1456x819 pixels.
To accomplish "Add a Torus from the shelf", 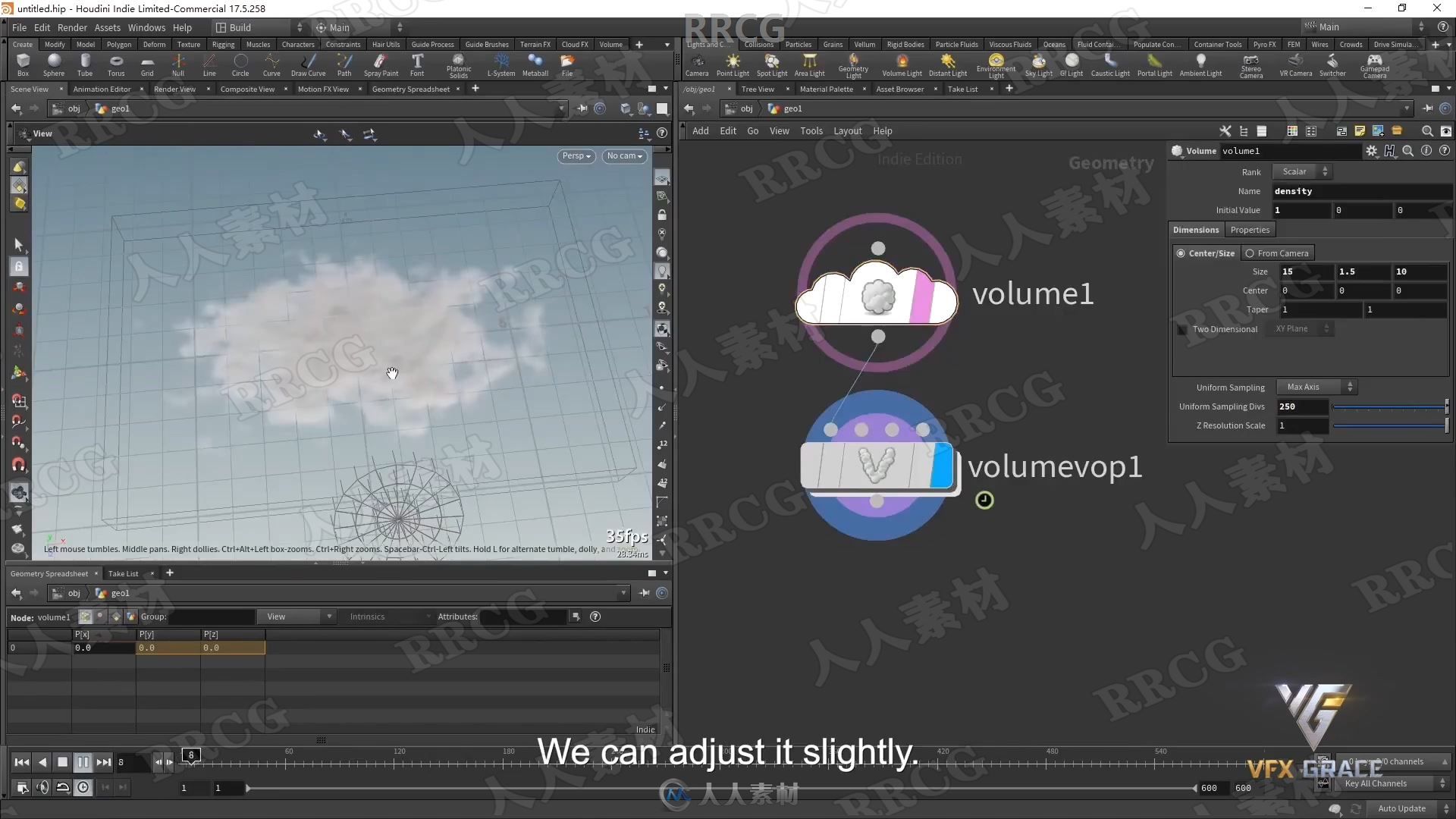I will 116,64.
